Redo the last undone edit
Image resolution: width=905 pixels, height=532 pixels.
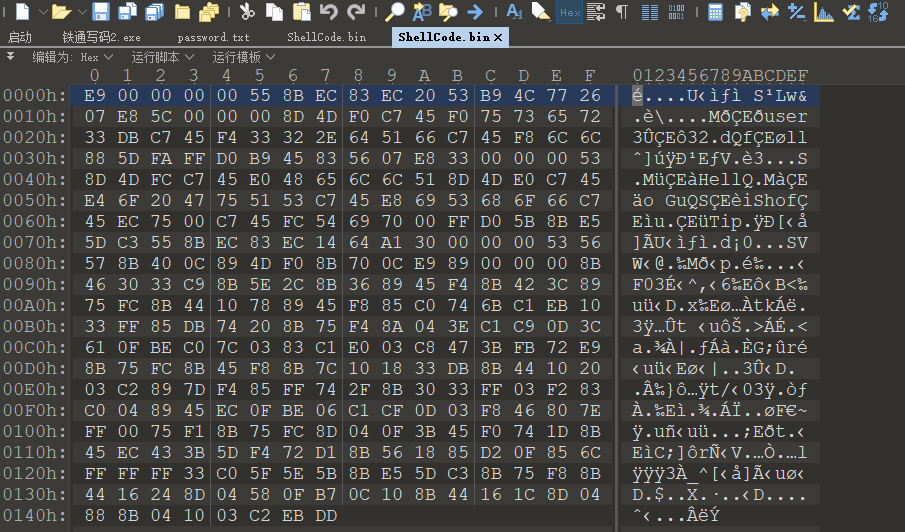pos(356,11)
